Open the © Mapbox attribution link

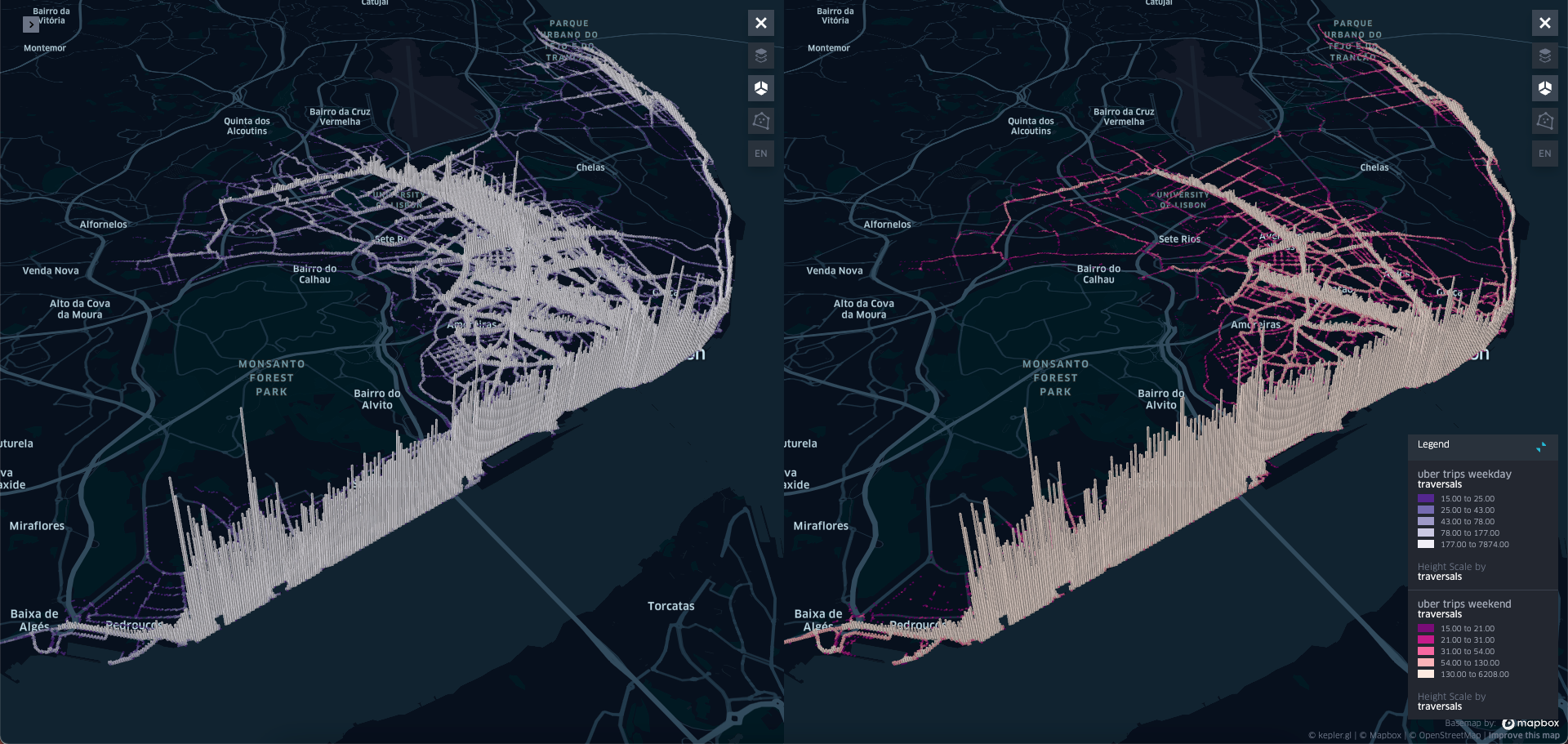pos(1380,735)
